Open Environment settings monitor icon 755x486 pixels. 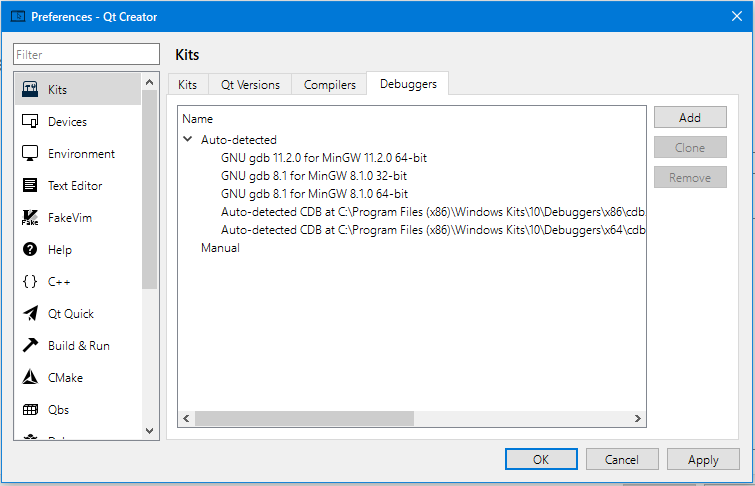30,154
